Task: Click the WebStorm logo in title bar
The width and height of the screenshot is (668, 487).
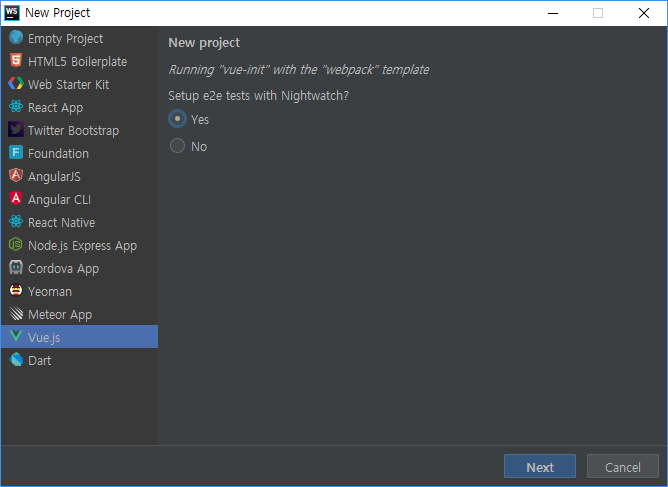Action: coord(12,13)
